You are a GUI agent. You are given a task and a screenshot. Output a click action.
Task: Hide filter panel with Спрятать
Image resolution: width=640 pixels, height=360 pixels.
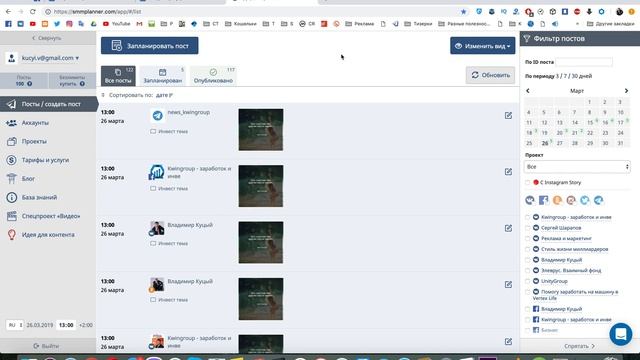click(x=580, y=346)
